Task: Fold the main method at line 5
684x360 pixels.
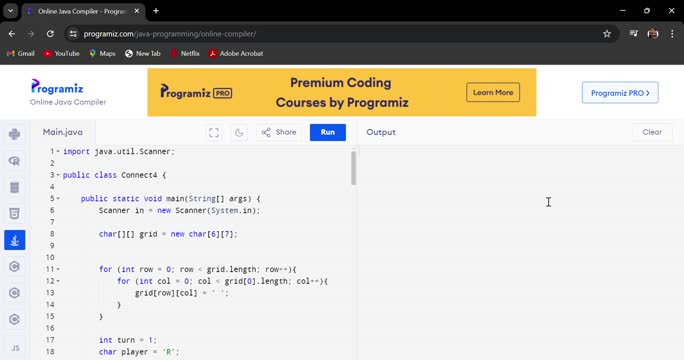Action: coord(58,199)
